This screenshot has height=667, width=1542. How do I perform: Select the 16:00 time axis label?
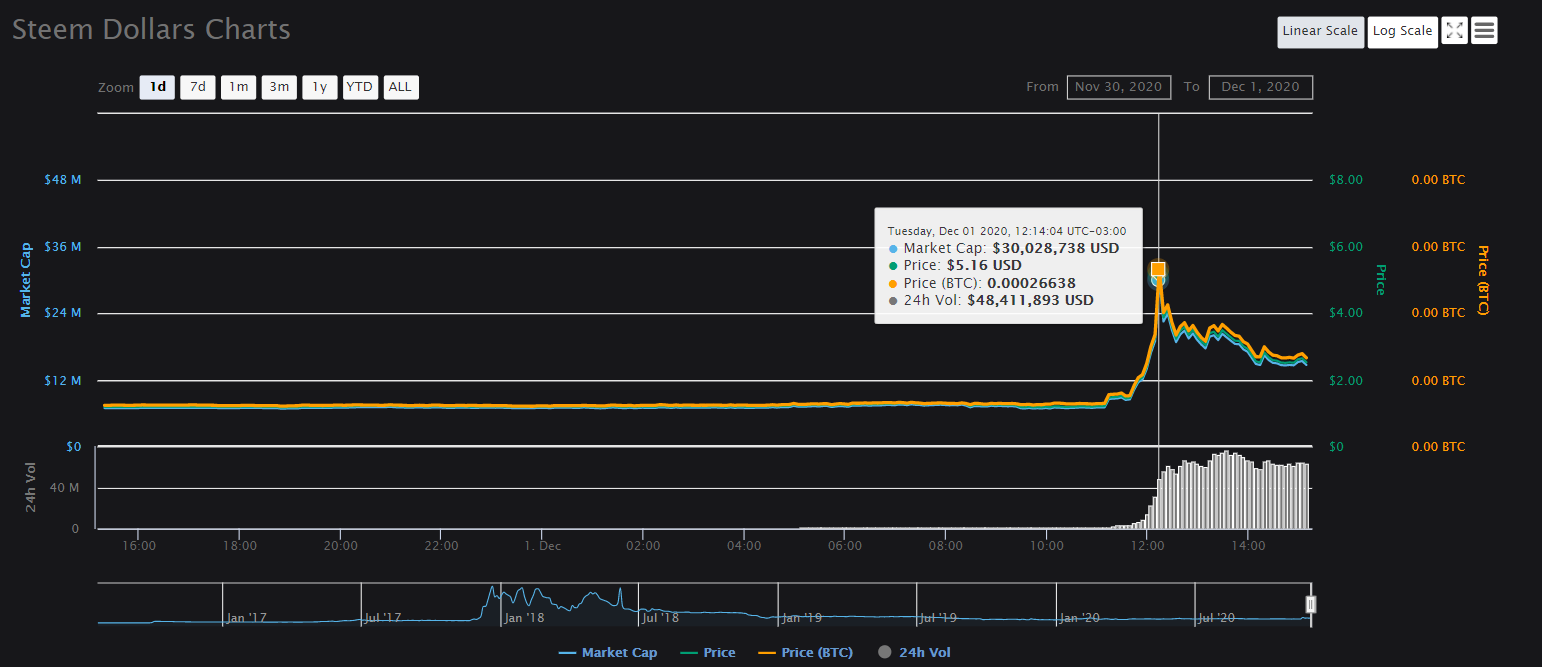pyautogui.click(x=138, y=546)
